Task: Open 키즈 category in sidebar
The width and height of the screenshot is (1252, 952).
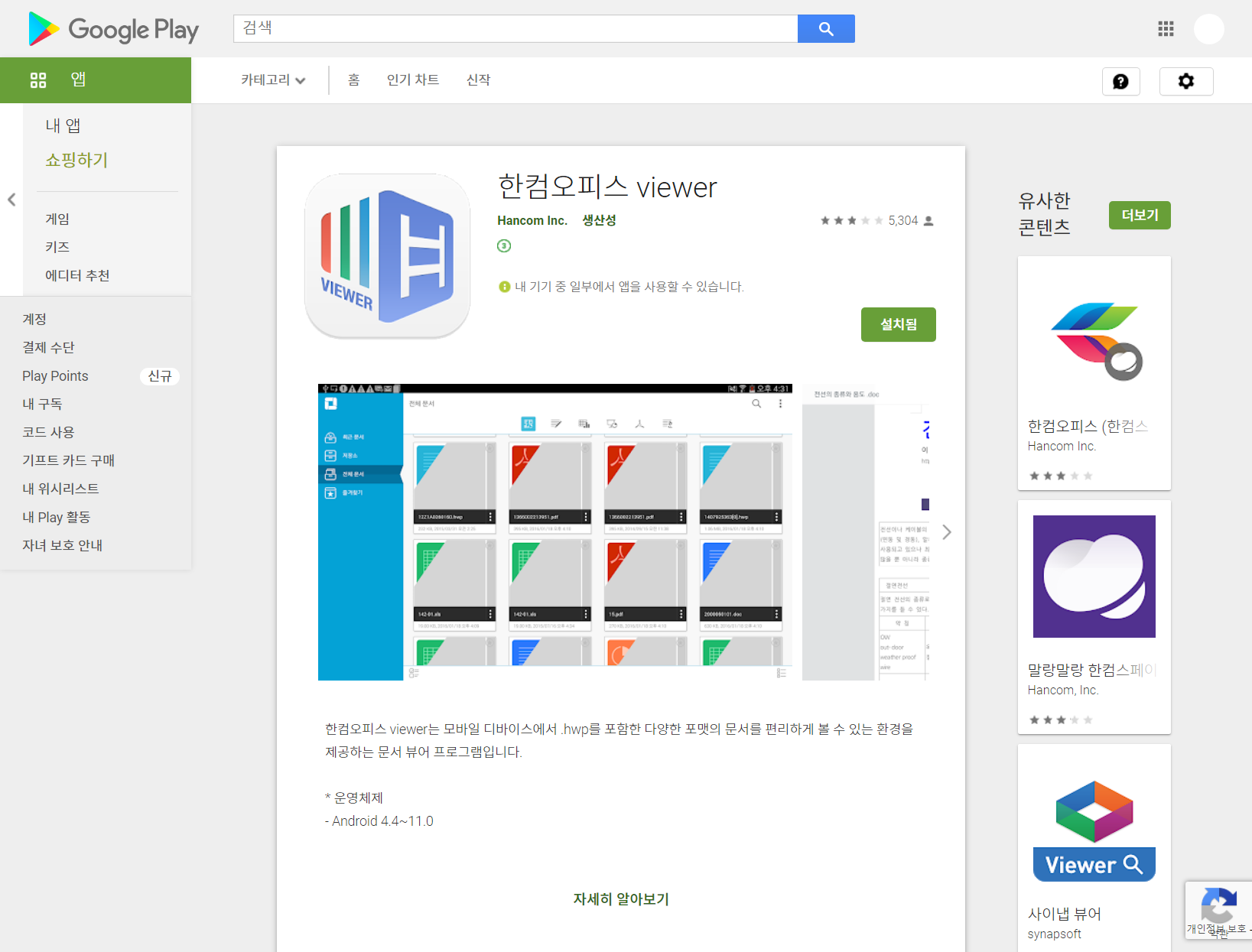Action: tap(57, 247)
